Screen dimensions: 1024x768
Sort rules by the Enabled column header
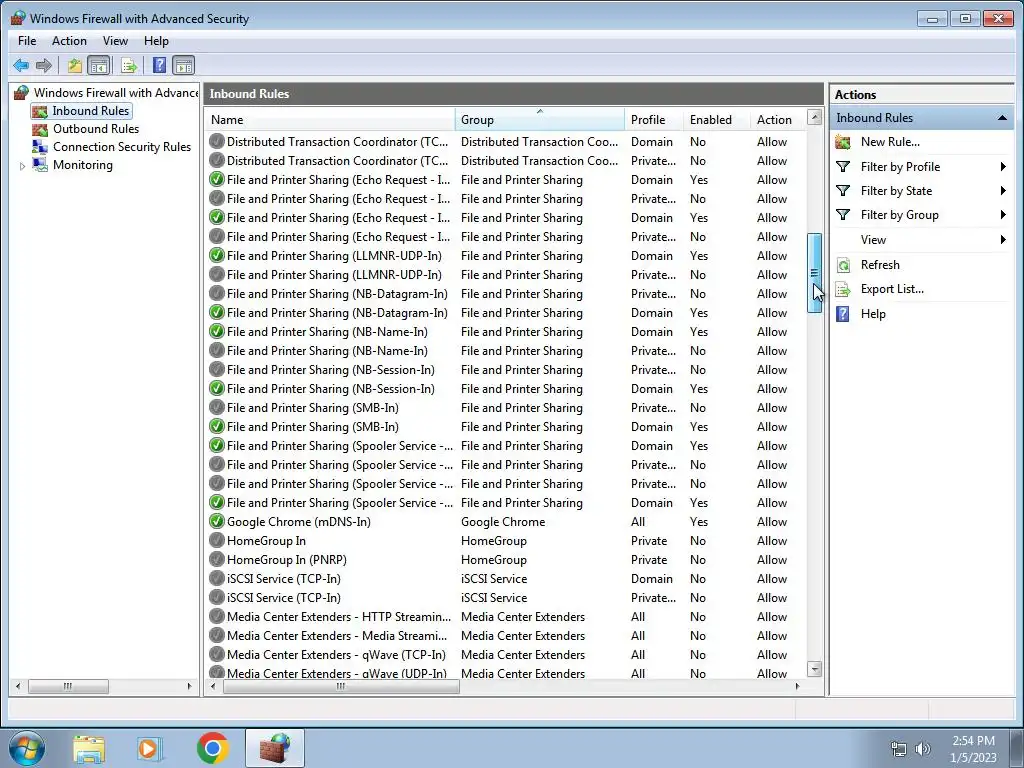716,120
